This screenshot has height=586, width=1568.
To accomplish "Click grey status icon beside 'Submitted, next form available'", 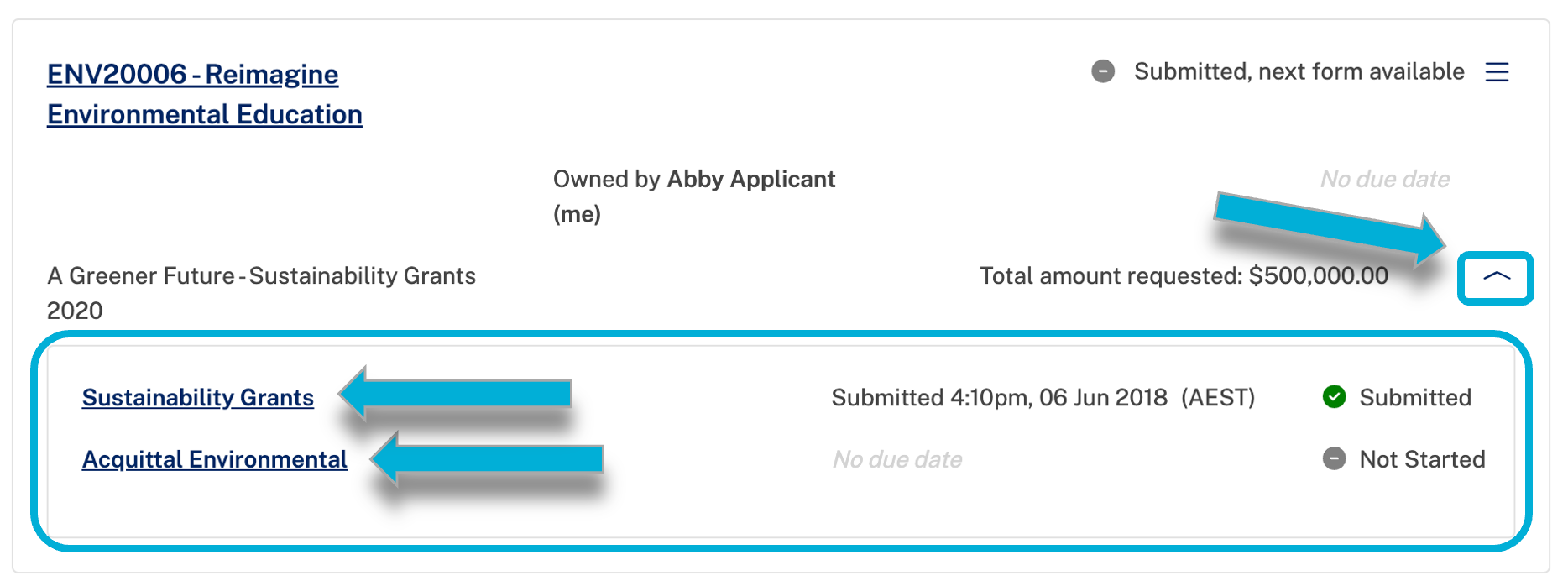I will pos(1103,71).
